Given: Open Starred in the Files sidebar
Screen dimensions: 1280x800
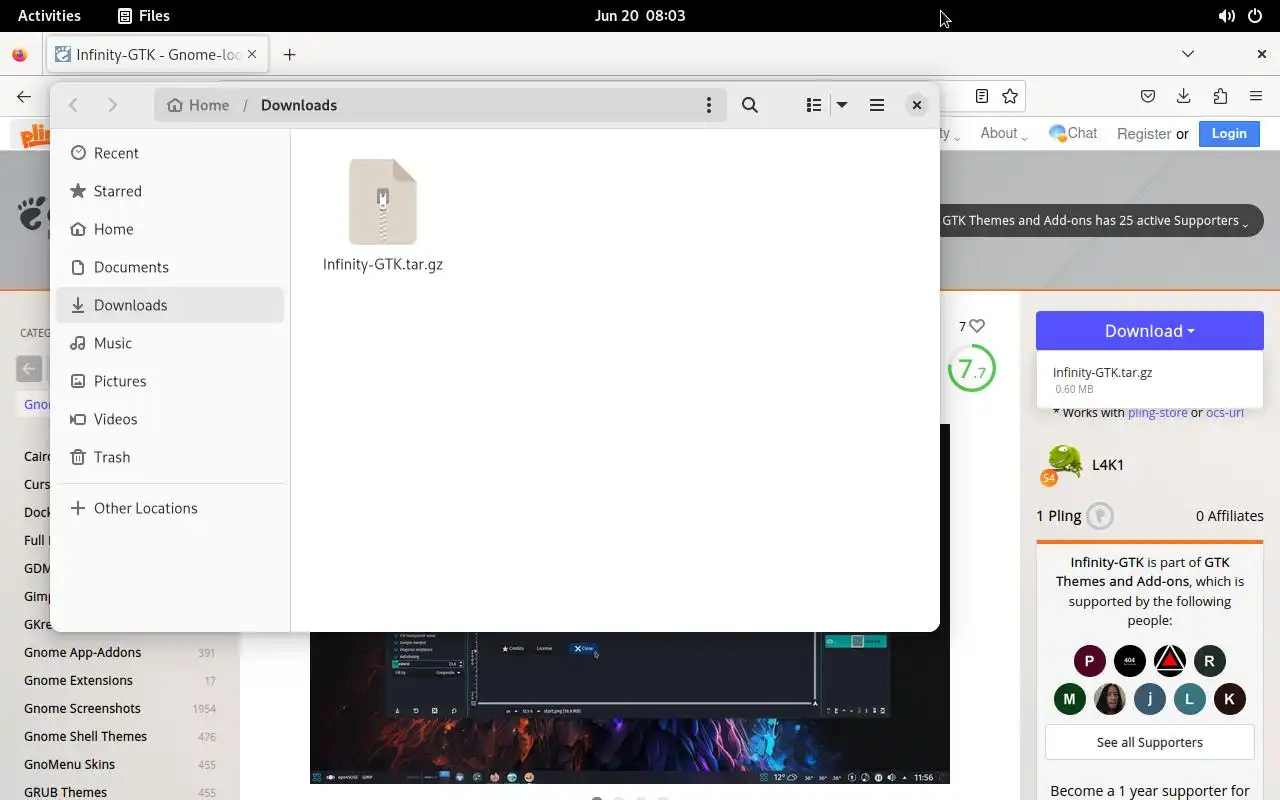Looking at the screenshot, I should [x=170, y=191].
